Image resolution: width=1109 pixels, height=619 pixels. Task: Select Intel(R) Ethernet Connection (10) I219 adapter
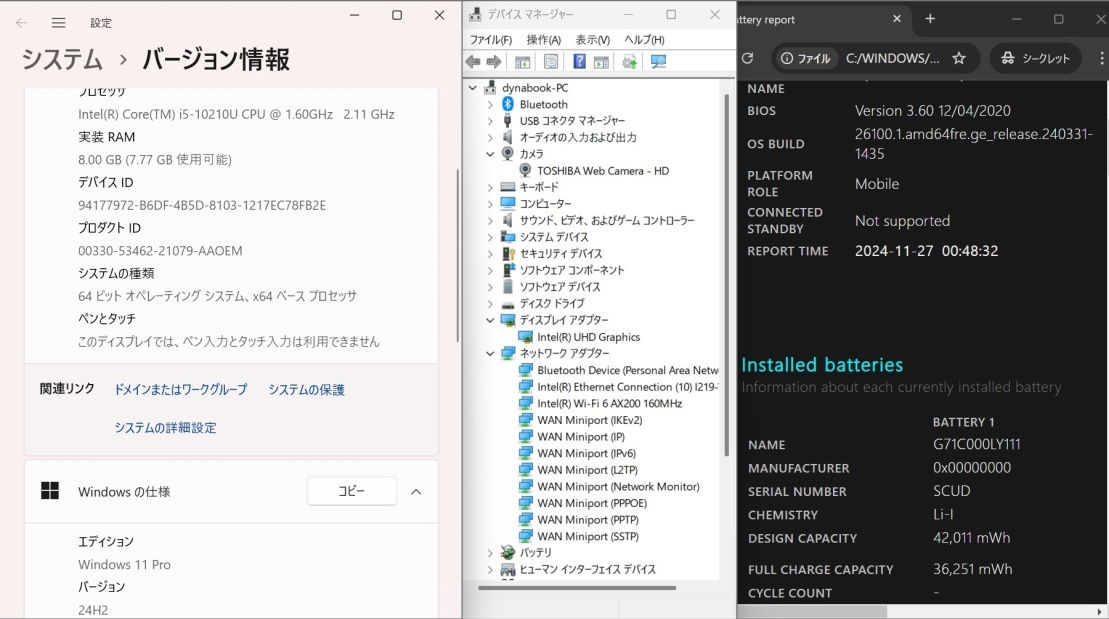click(x=627, y=387)
